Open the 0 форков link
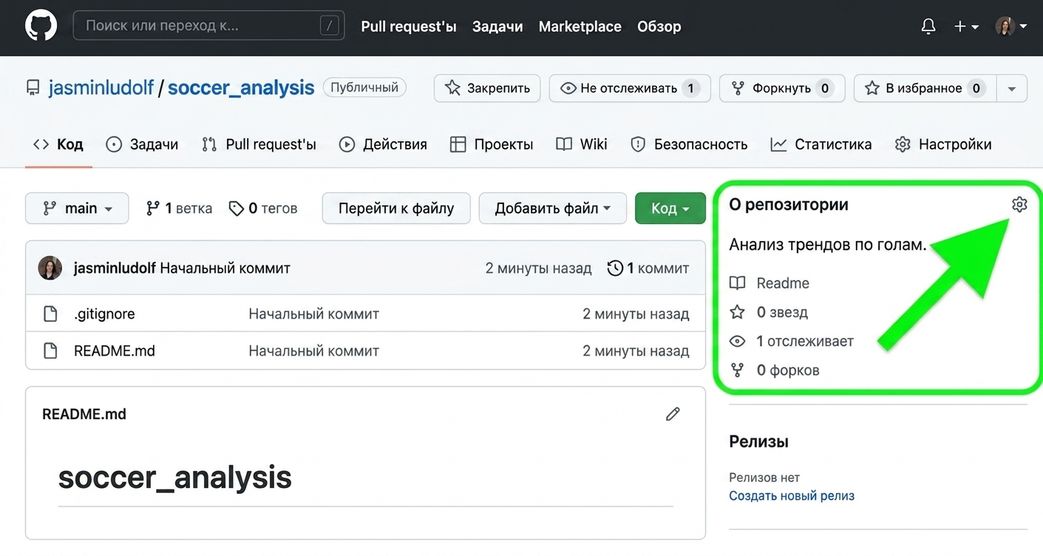The width and height of the screenshot is (1043, 556). [788, 370]
